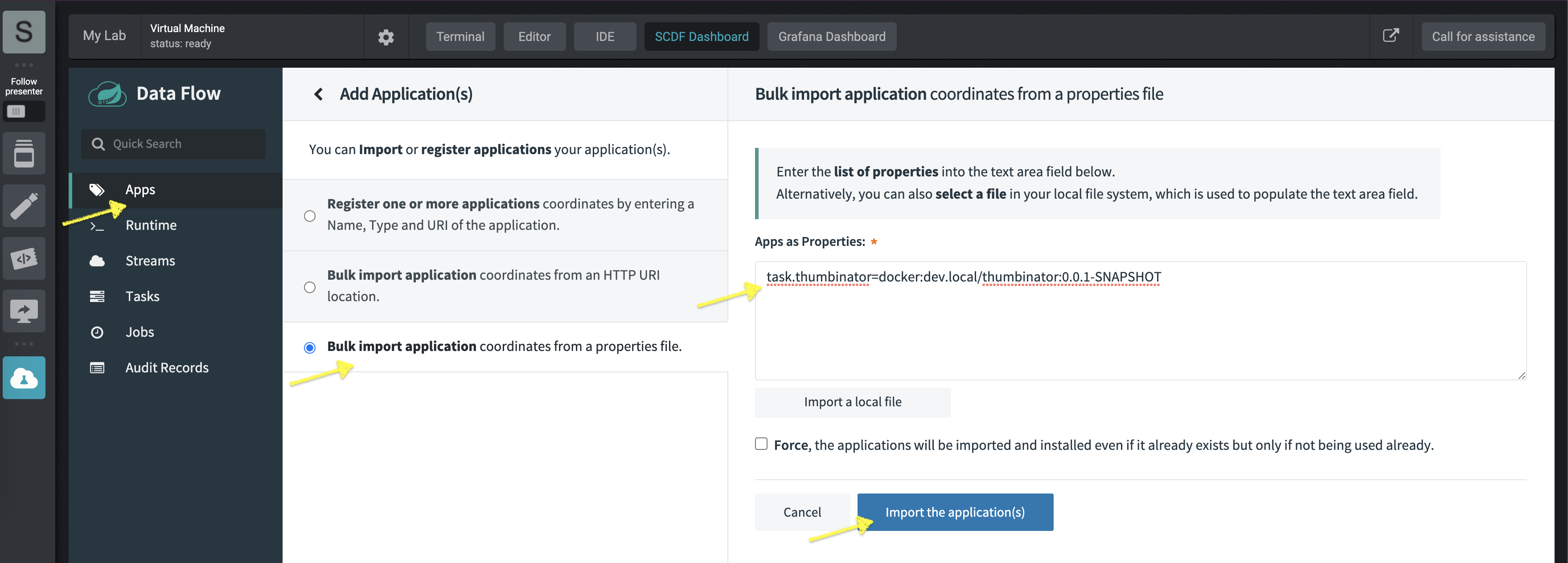Image resolution: width=1568 pixels, height=563 pixels.
Task: Click Import a local file button
Action: pos(852,401)
